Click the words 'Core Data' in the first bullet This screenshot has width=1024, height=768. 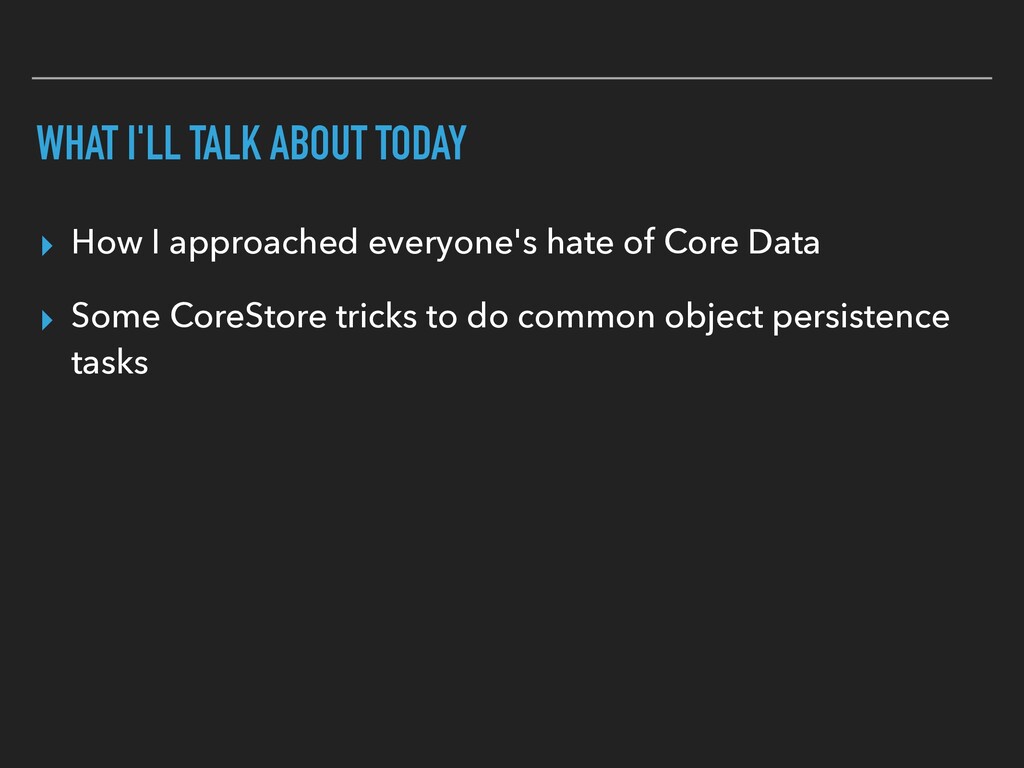click(742, 242)
